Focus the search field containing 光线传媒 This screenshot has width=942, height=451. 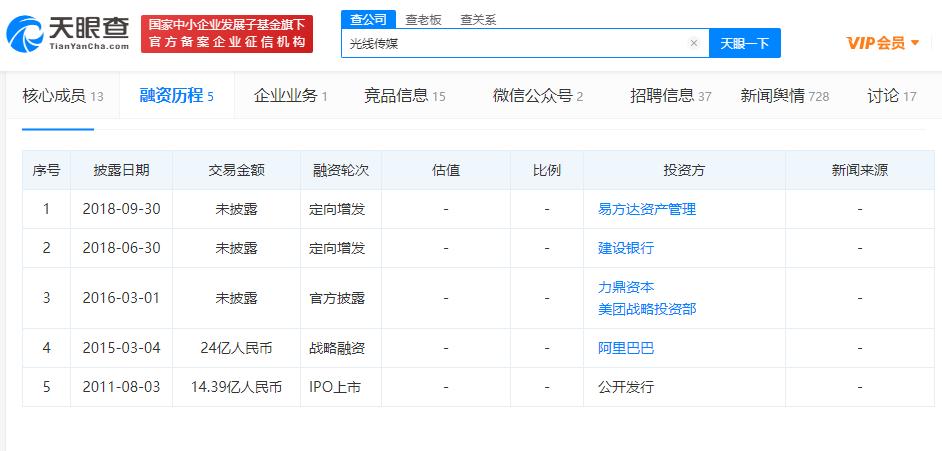pos(525,43)
